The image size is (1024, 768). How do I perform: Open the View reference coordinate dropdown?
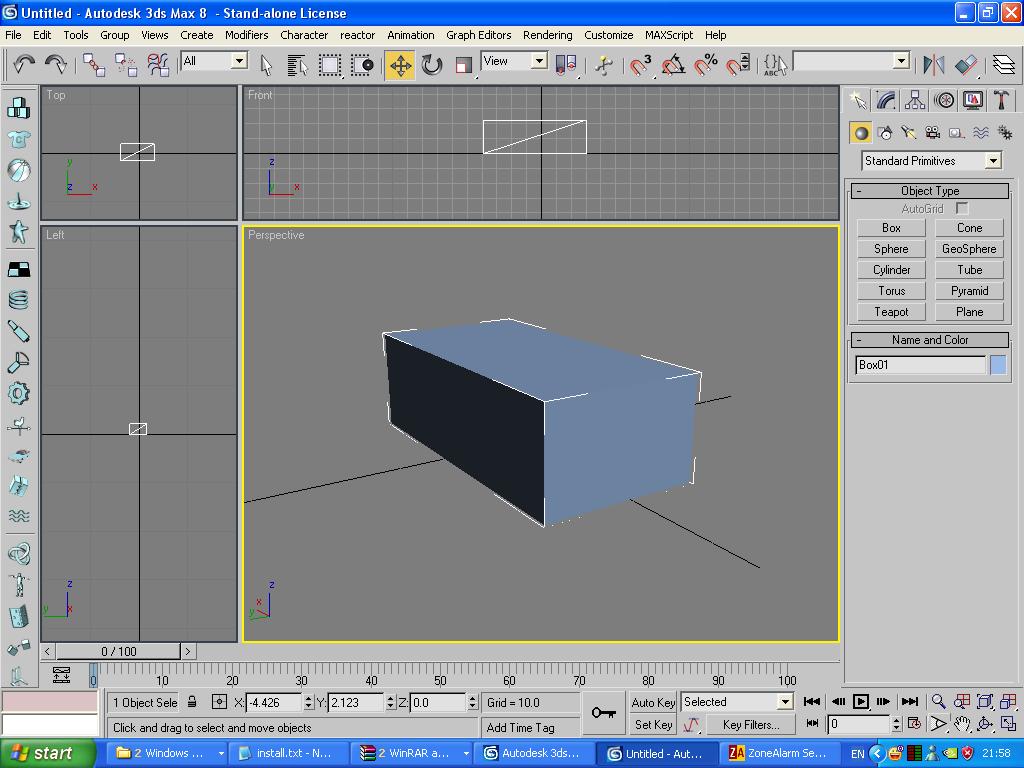tap(538, 61)
